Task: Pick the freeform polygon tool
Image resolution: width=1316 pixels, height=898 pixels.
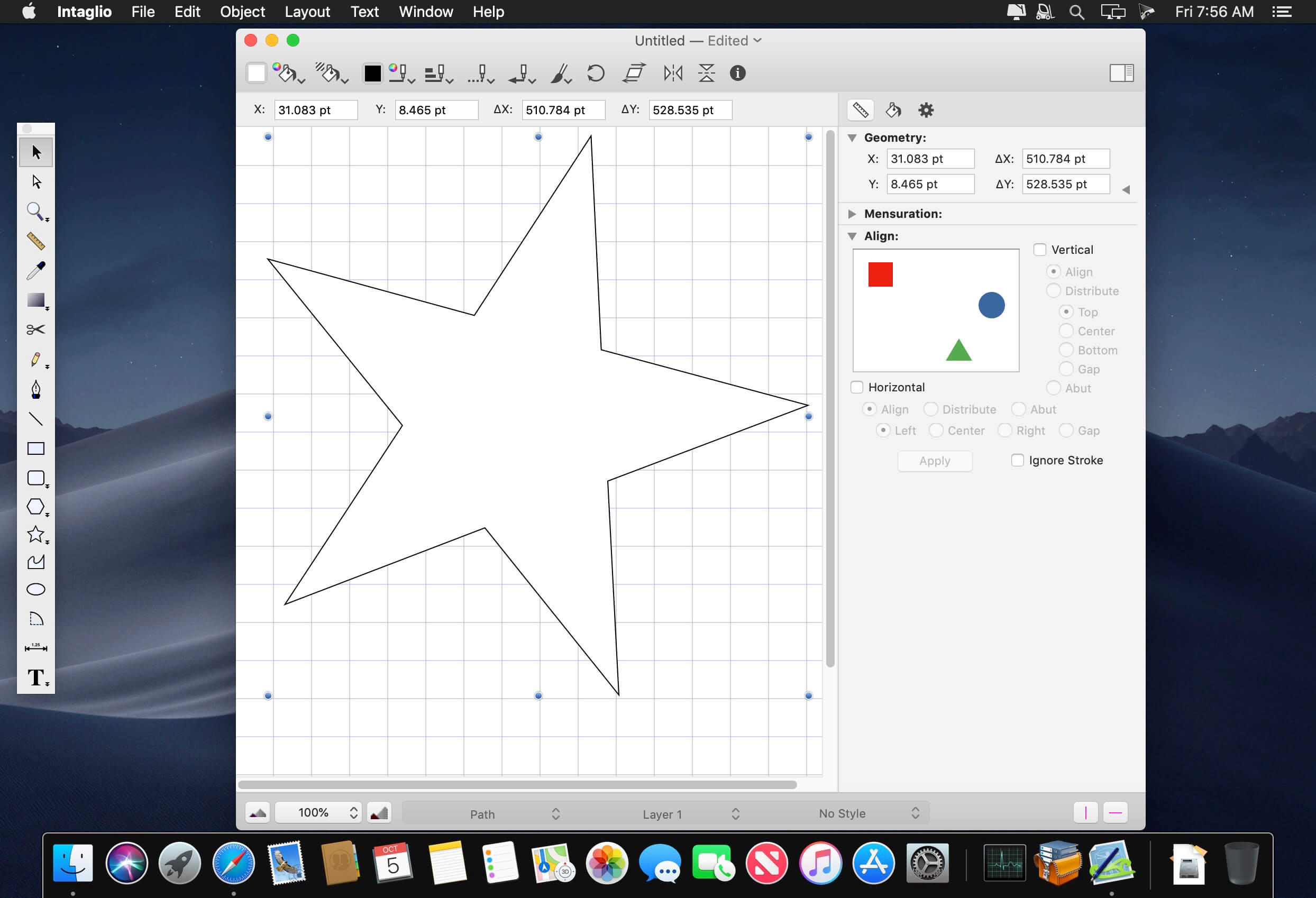Action: [36, 562]
